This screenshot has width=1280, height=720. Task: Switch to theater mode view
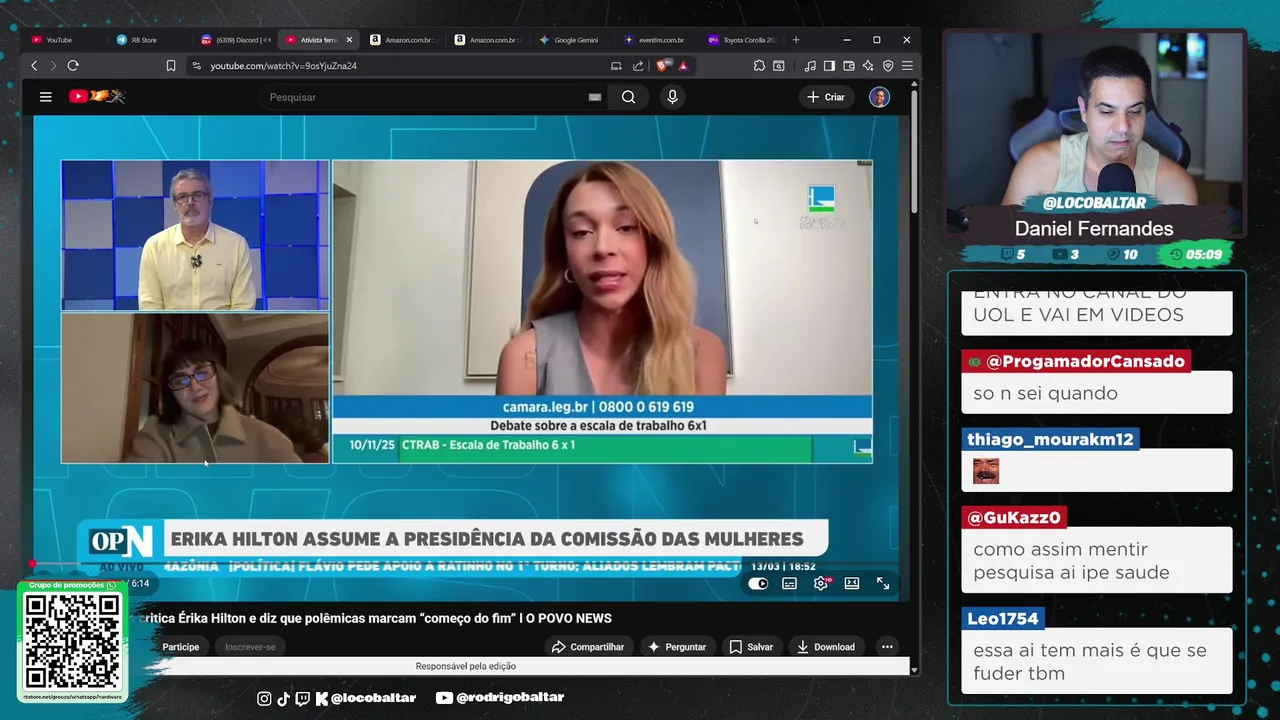[x=852, y=584]
